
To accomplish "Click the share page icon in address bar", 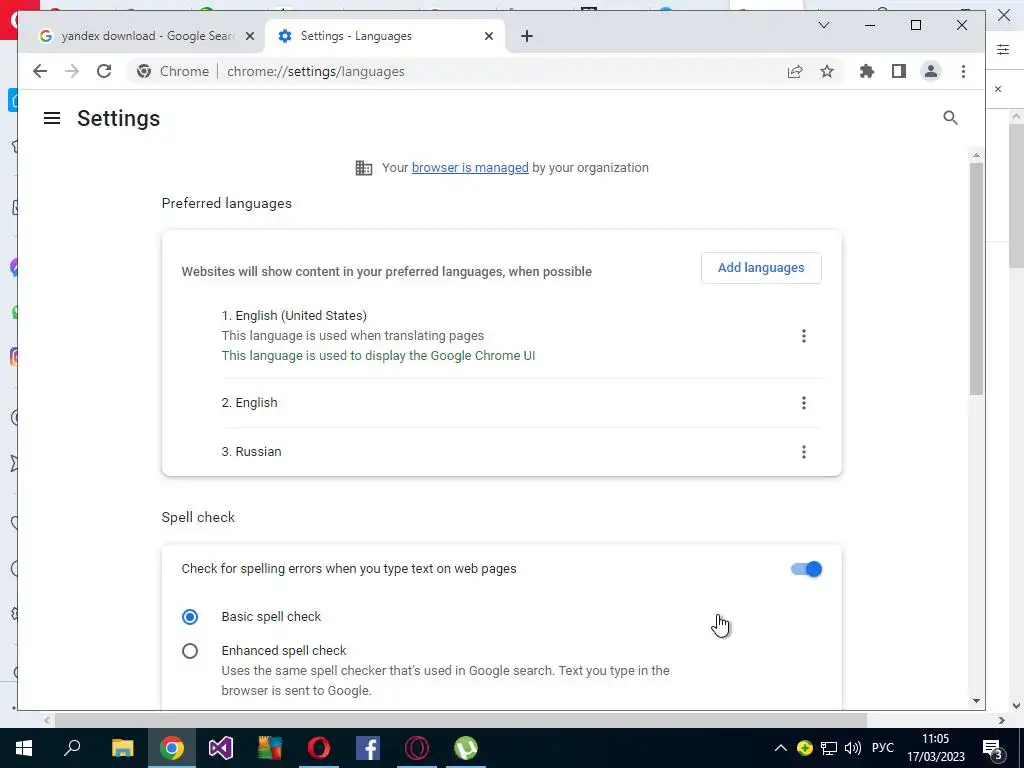I will pos(795,72).
